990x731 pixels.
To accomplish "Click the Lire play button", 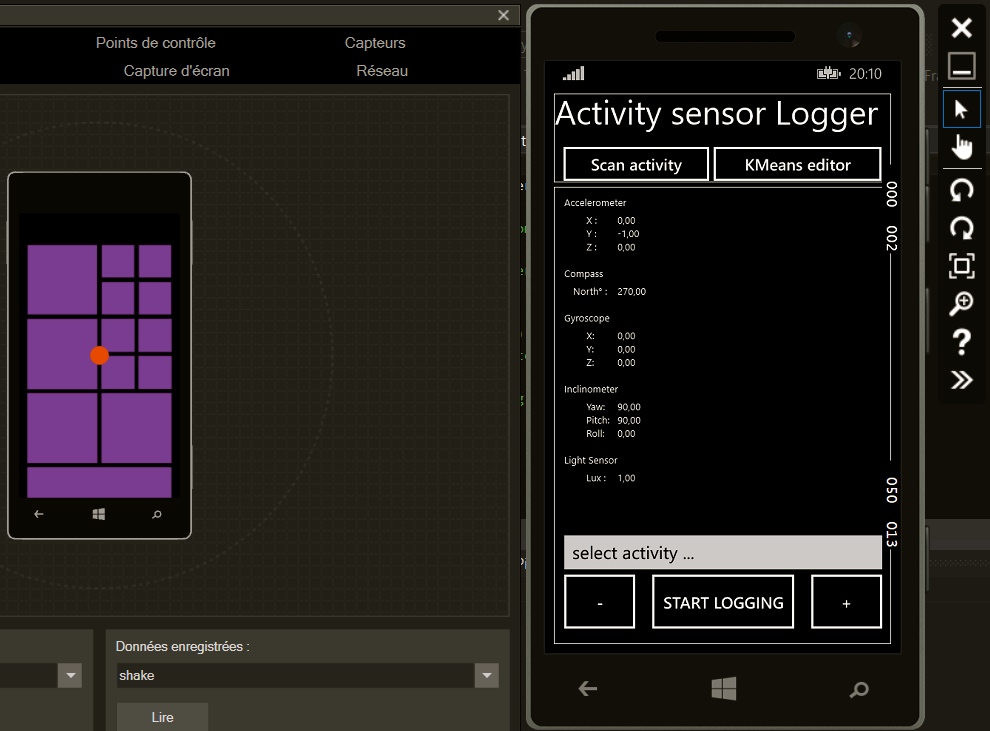I will [162, 717].
